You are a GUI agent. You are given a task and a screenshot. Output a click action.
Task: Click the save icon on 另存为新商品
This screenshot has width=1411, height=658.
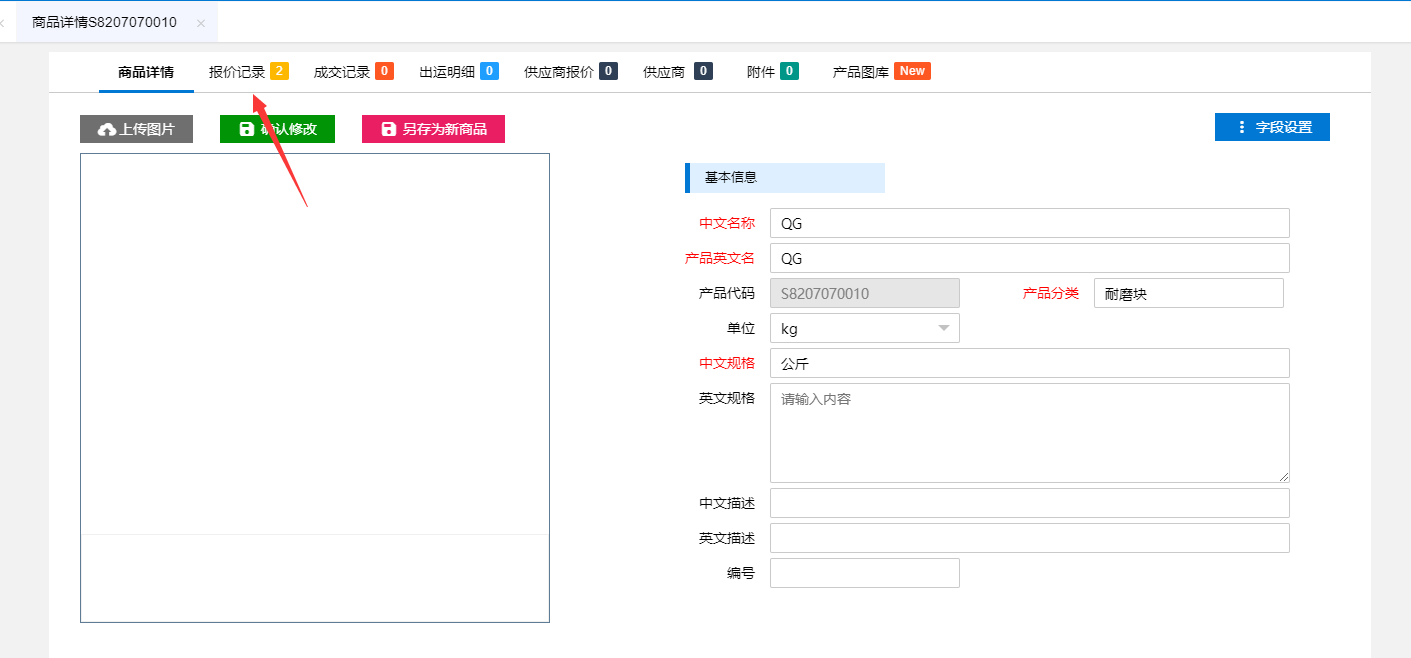tap(389, 129)
